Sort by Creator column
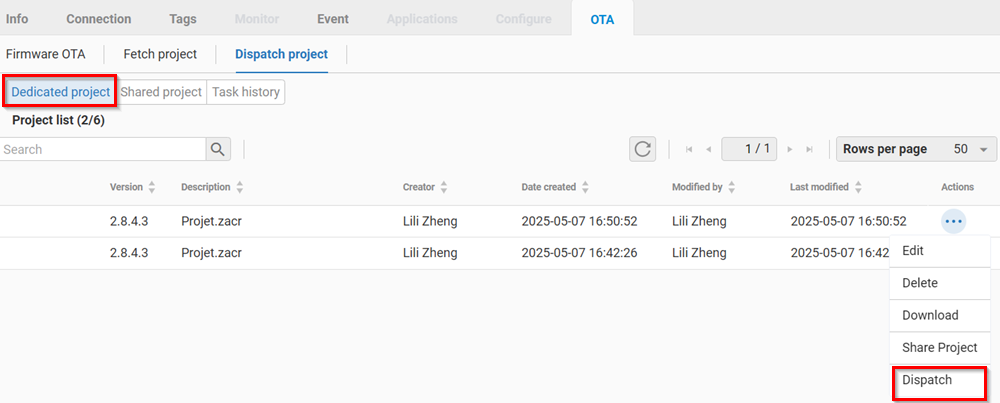 pyautogui.click(x=443, y=187)
